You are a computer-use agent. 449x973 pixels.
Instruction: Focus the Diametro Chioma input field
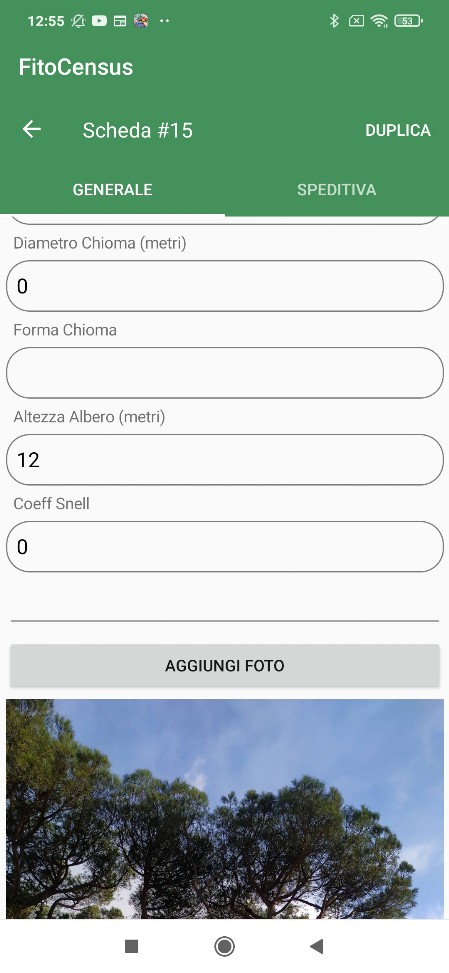coord(224,286)
